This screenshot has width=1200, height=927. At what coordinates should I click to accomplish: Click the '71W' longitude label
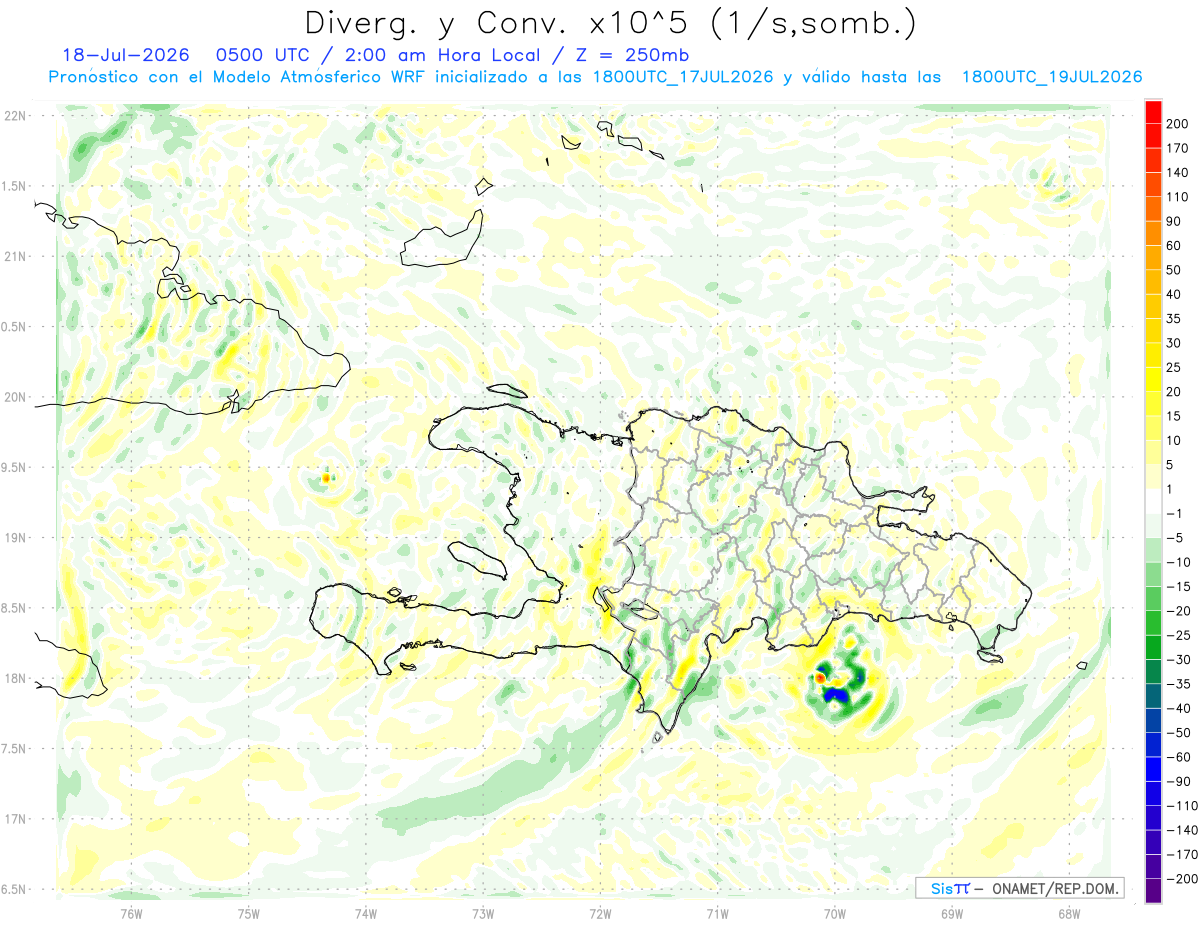[x=717, y=914]
